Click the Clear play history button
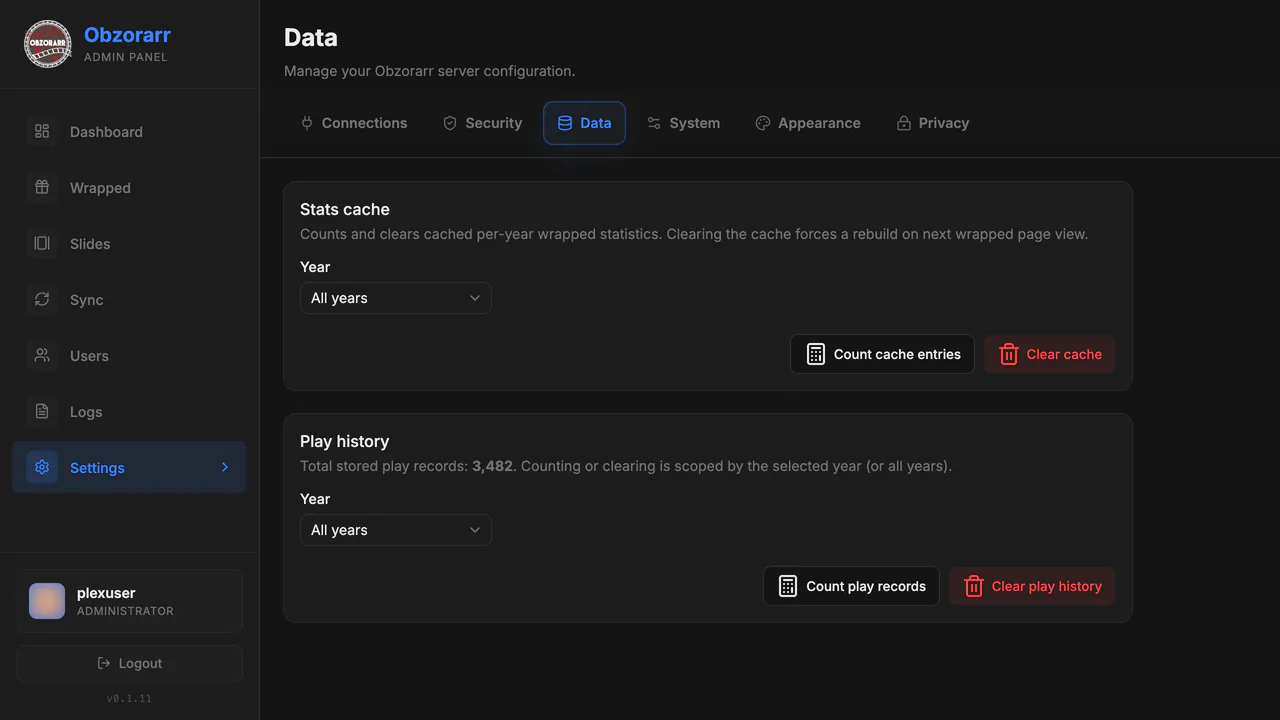The width and height of the screenshot is (1280, 720). [x=1032, y=586]
